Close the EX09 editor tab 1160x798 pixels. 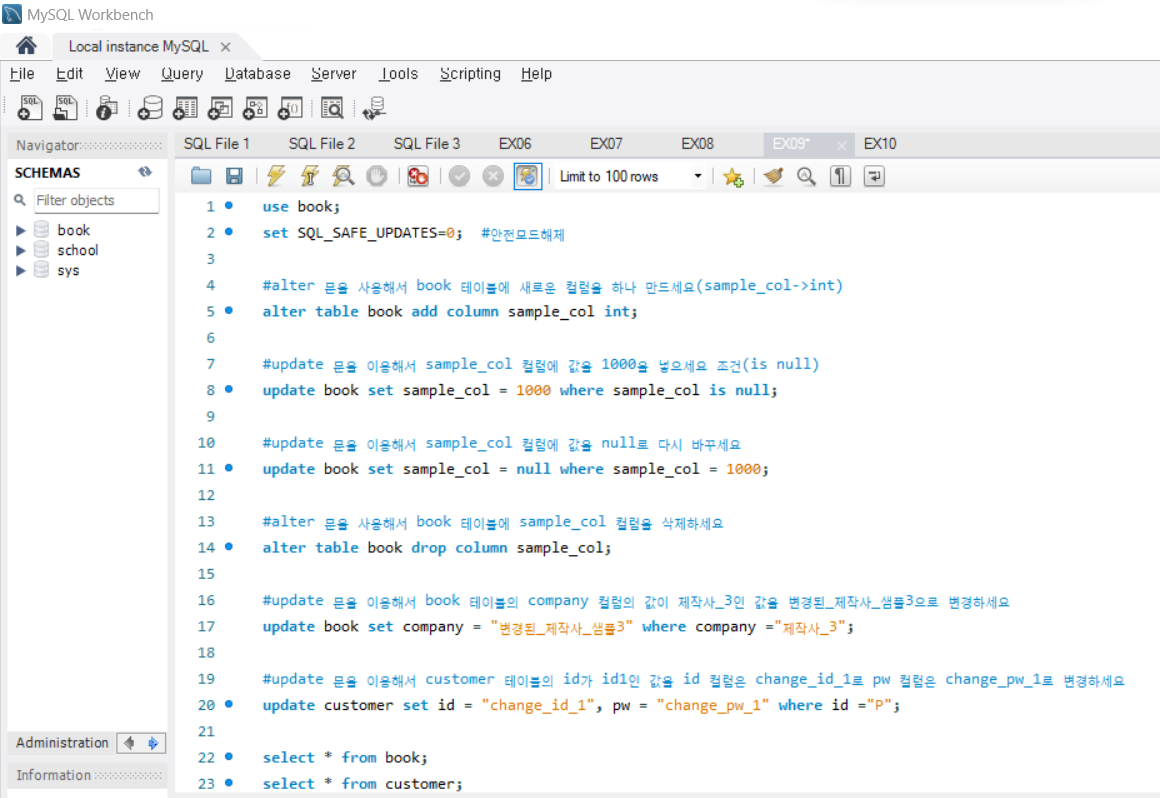point(841,145)
